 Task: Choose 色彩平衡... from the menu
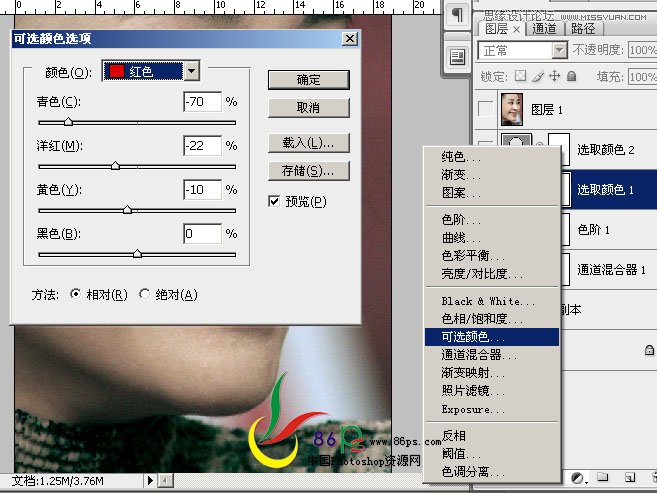492,256
